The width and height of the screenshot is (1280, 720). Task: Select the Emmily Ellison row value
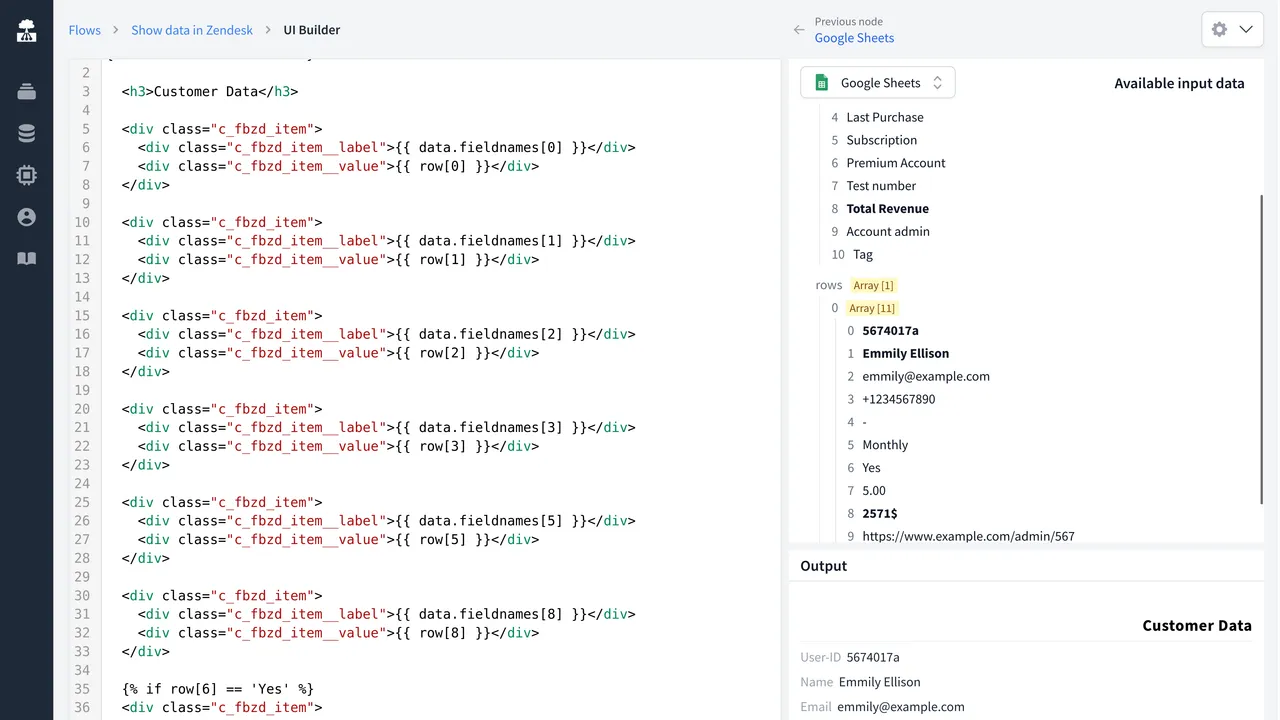click(906, 354)
